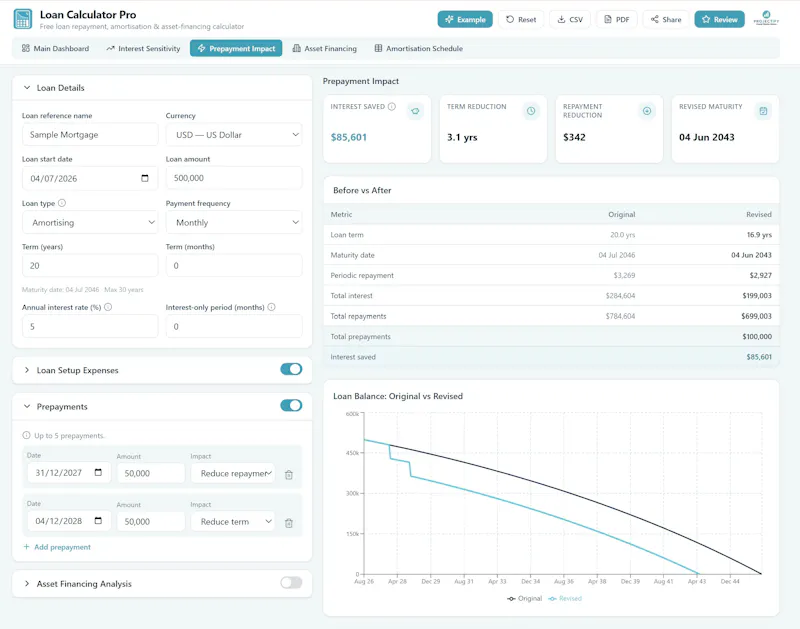800x629 pixels.
Task: Toggle Loan Setup Expenses switch off
Action: point(291,369)
